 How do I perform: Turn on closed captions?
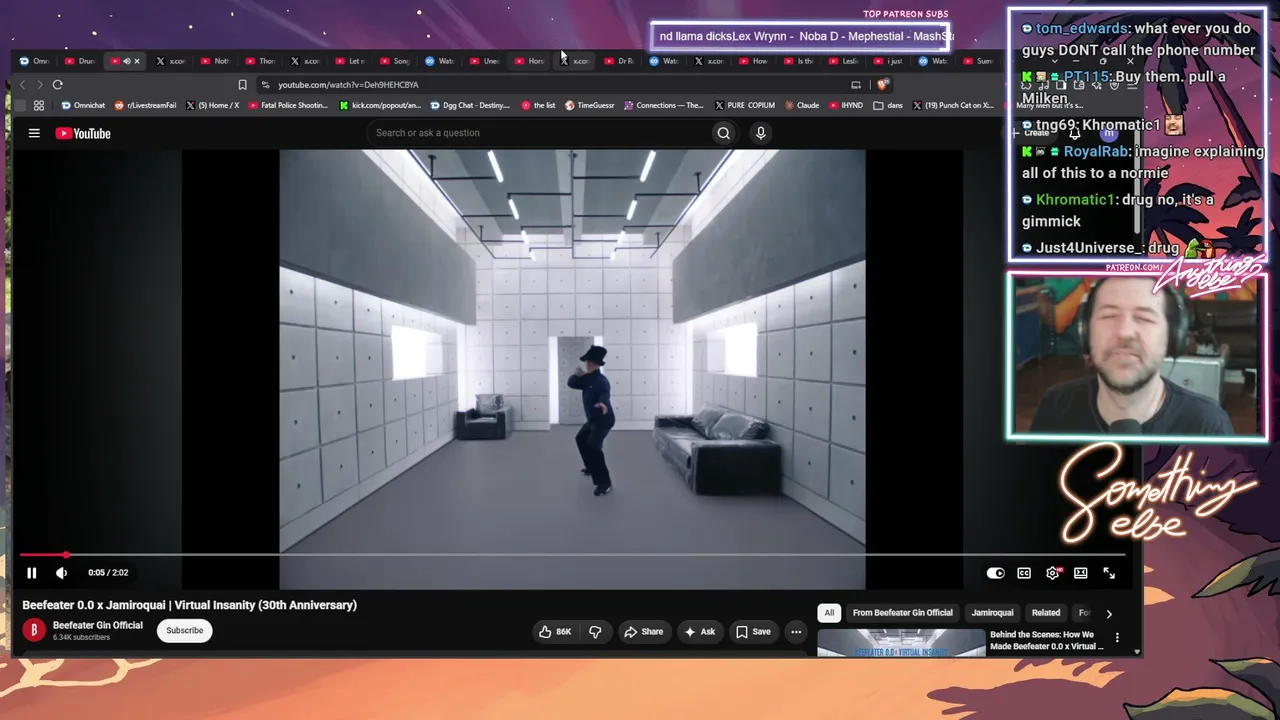(x=1024, y=573)
